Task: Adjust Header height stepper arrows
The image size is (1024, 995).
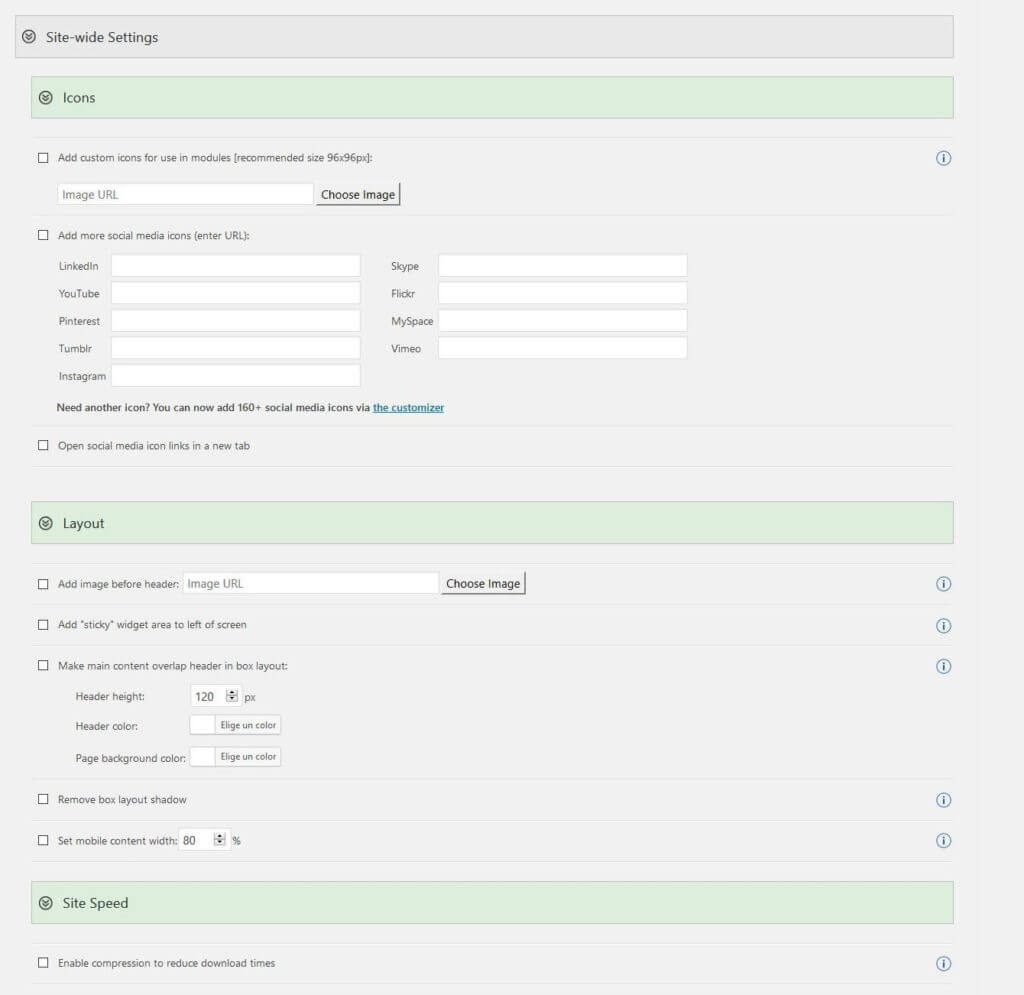Action: tap(232, 696)
